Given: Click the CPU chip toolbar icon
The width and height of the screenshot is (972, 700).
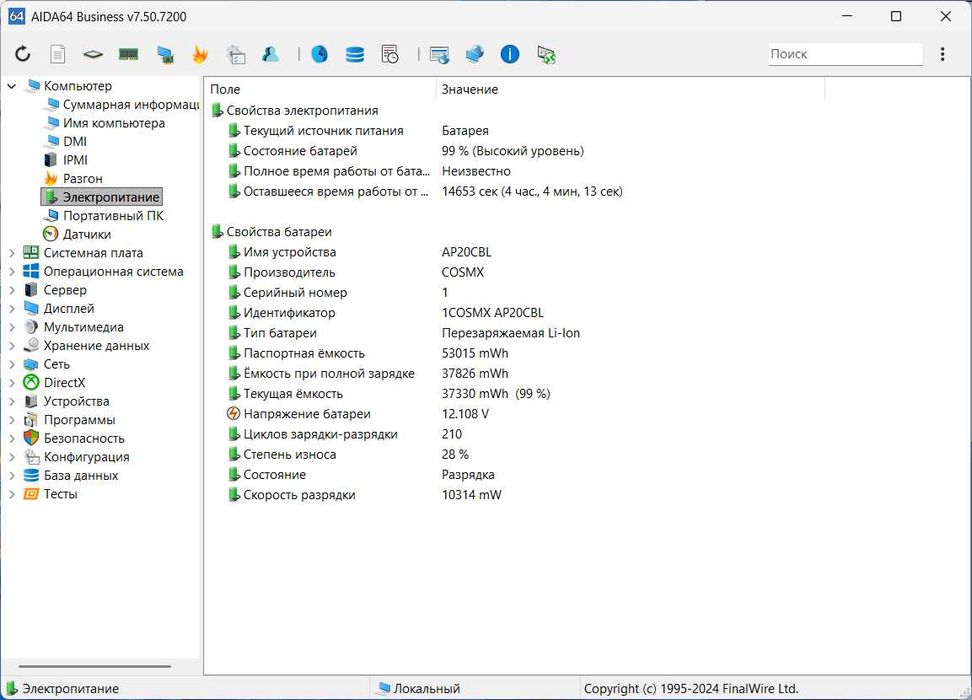Looking at the screenshot, I should pos(93,54).
